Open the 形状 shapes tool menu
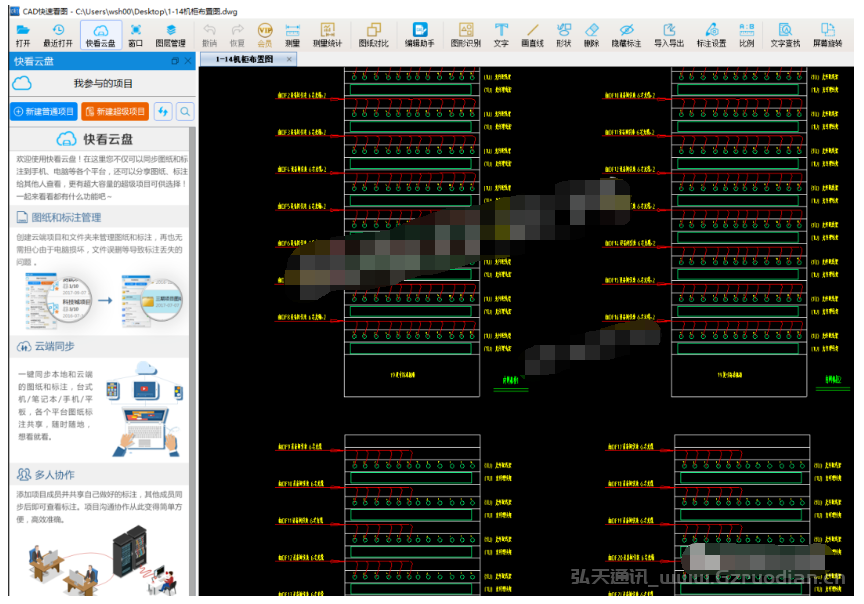 coord(563,35)
